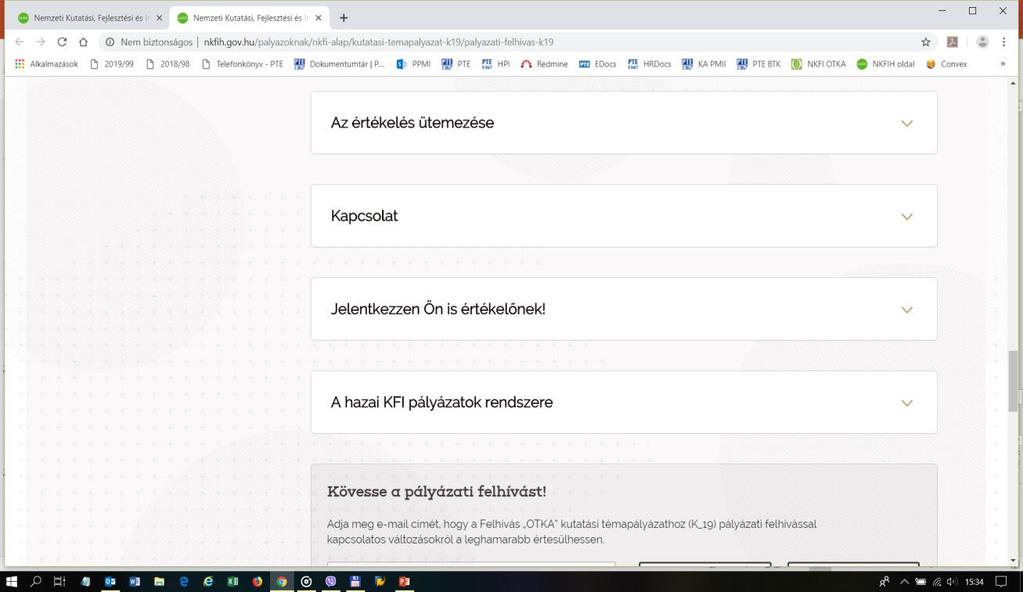Open the 2018/98 bookmark
The image size is (1023, 592).
[x=168, y=64]
